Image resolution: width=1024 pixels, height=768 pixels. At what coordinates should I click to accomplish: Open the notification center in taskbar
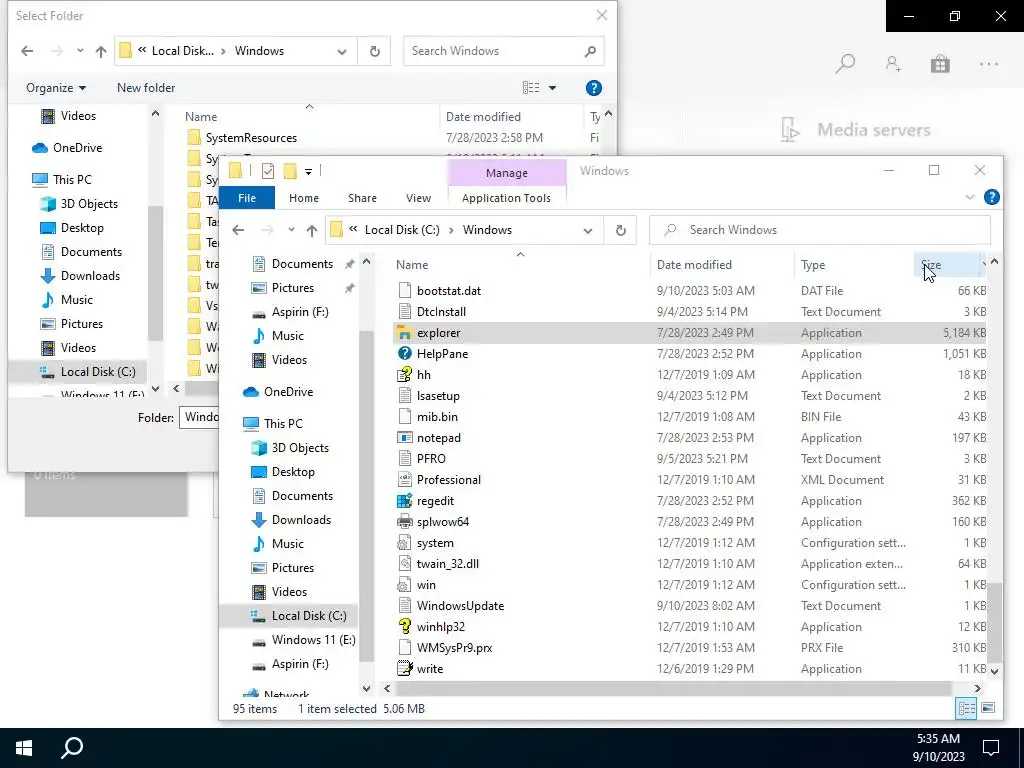(x=991, y=748)
